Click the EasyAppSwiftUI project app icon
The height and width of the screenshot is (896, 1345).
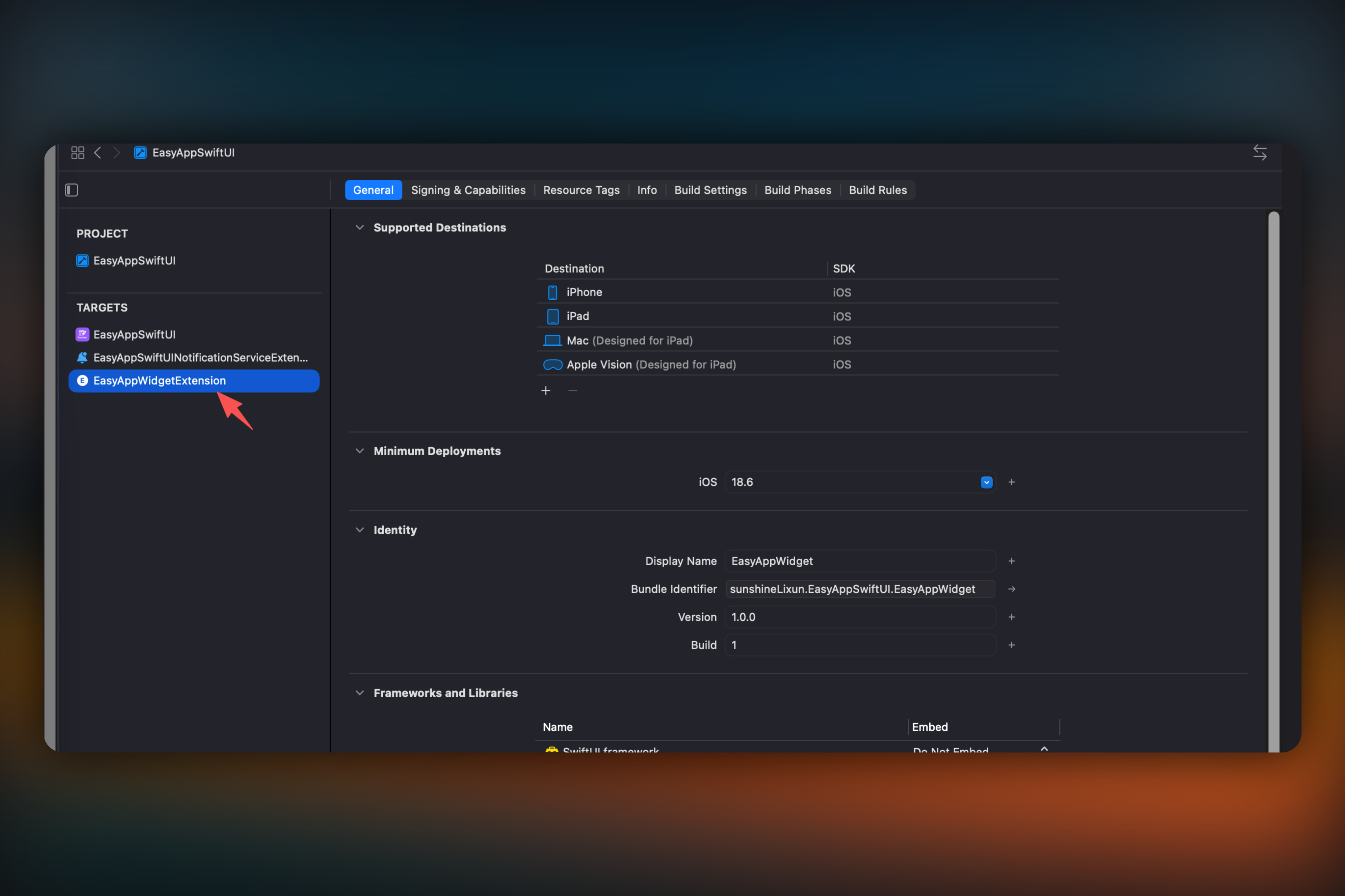pos(82,261)
